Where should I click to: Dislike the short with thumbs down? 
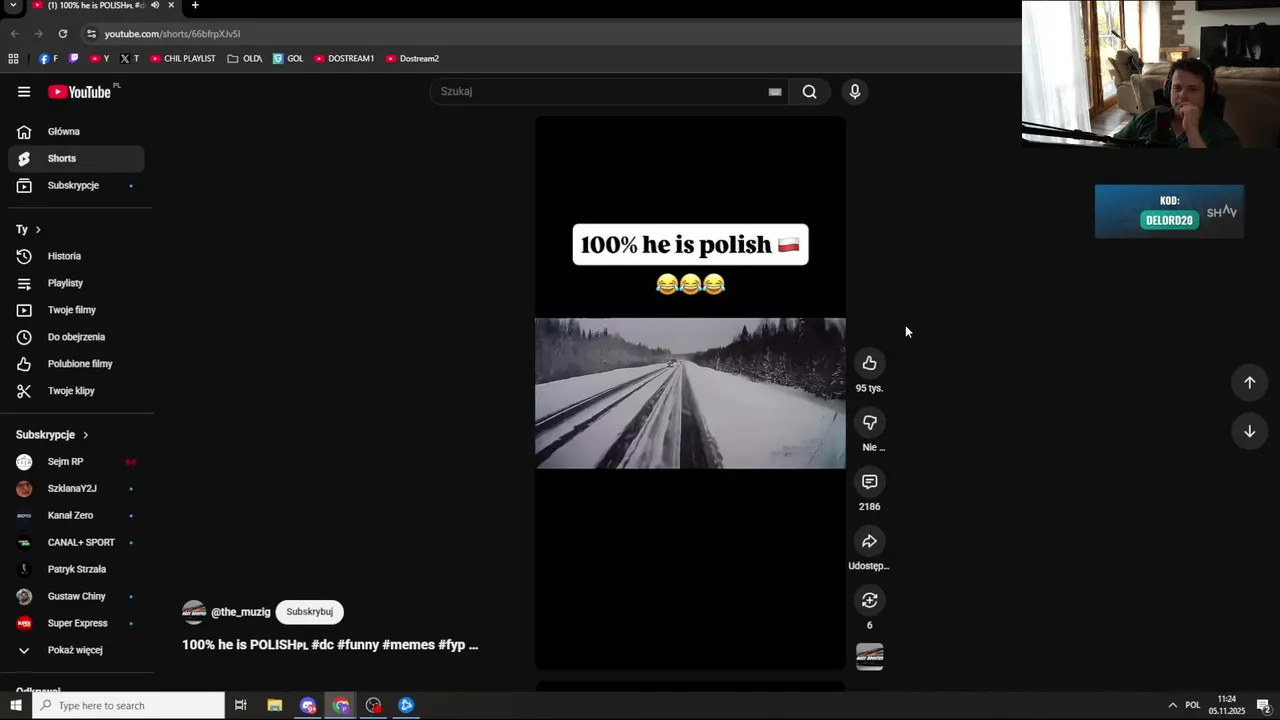(870, 423)
